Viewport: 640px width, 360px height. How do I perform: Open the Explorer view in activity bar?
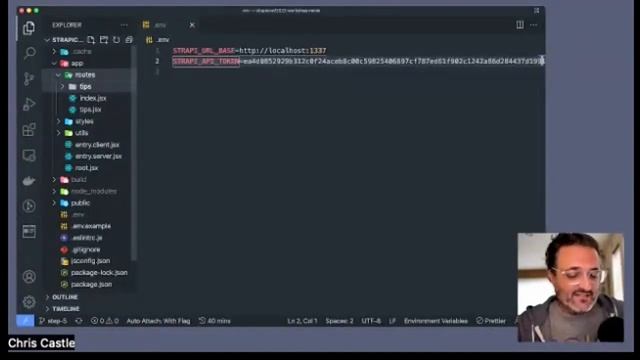pos(29,28)
